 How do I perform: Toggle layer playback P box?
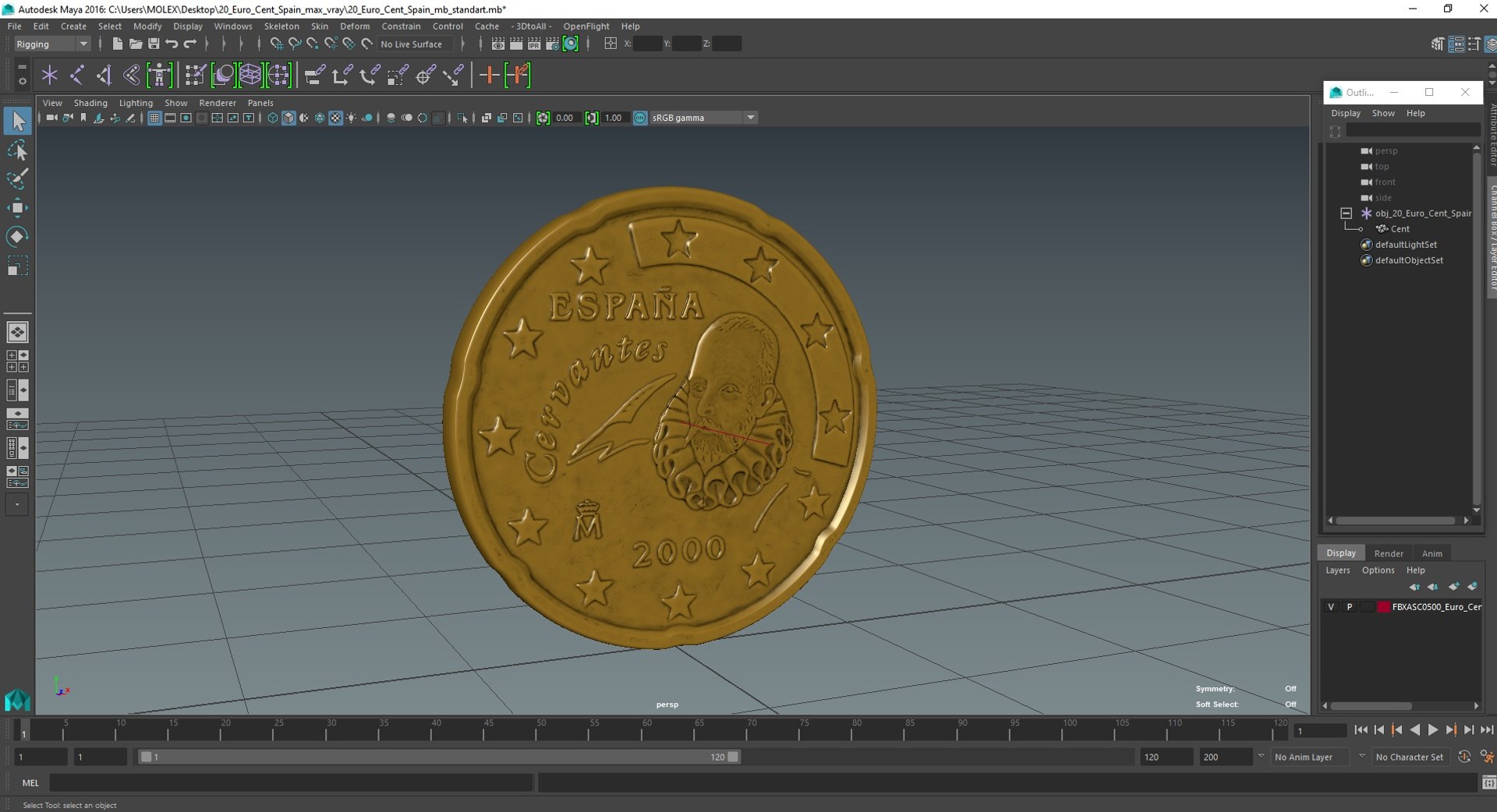[1350, 607]
